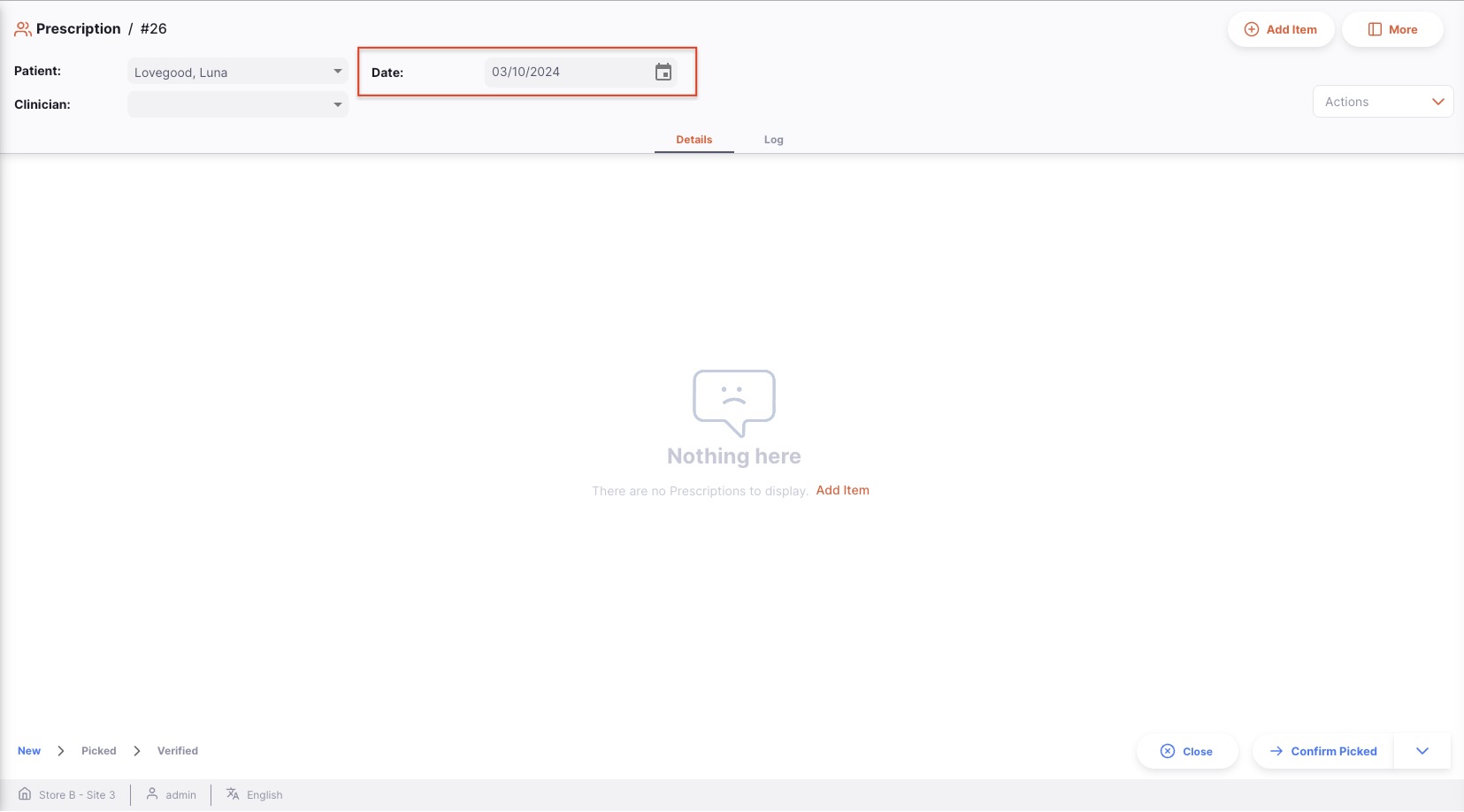Select the Details tab
This screenshot has height=812, width=1464.
point(694,140)
